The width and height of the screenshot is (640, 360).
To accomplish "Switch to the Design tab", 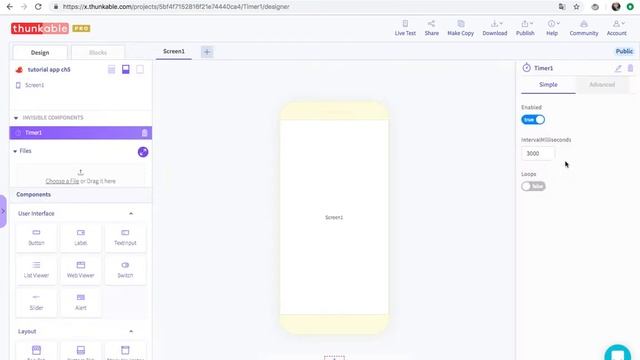I will click(40, 53).
